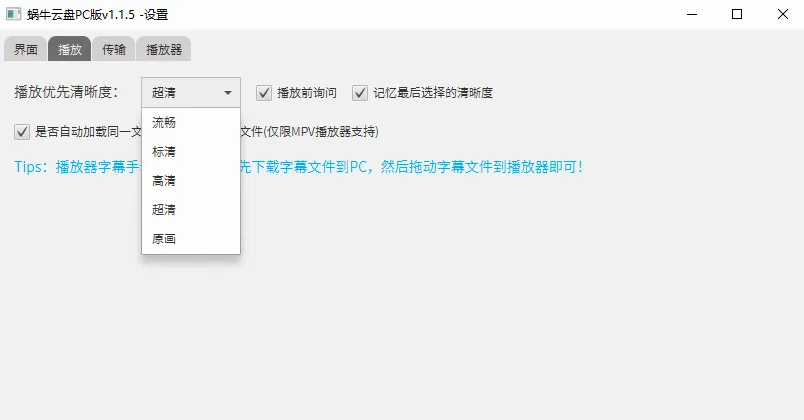Choose 标清 from the quality list
The image size is (804, 420).
(191, 152)
